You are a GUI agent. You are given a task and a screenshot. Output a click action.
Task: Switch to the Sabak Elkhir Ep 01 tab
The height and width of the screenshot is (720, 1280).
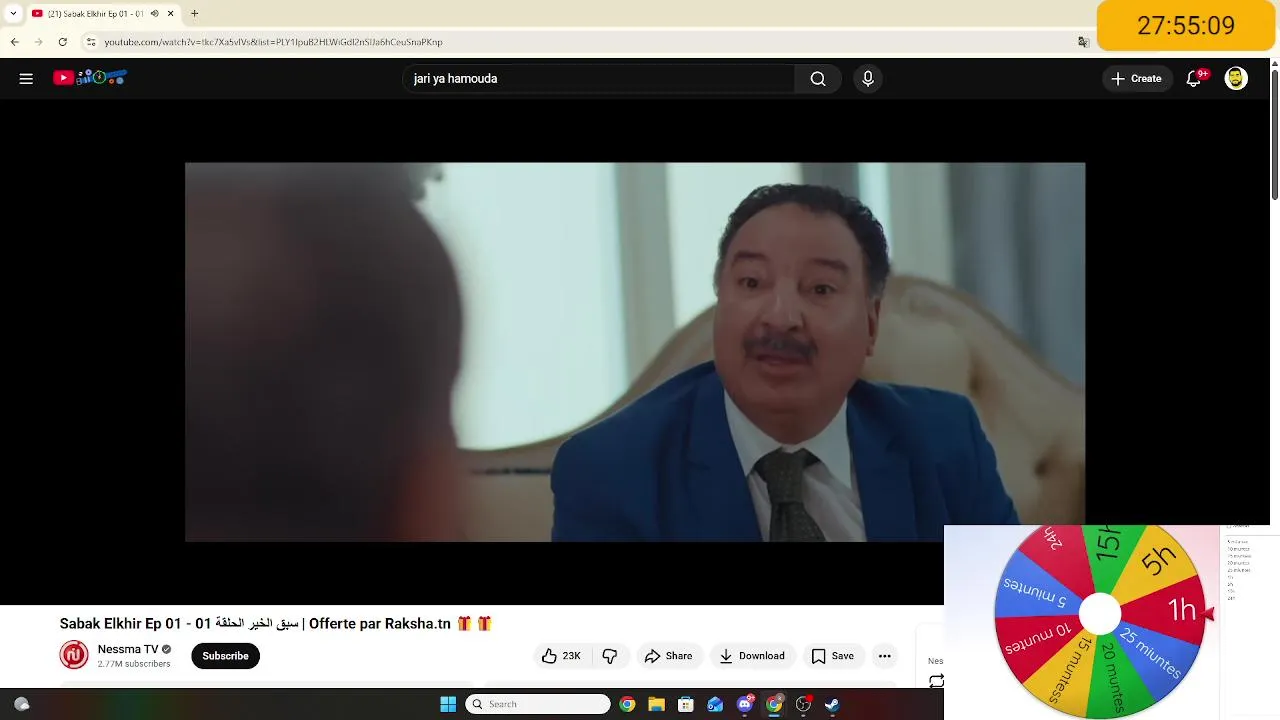pyautogui.click(x=95, y=14)
